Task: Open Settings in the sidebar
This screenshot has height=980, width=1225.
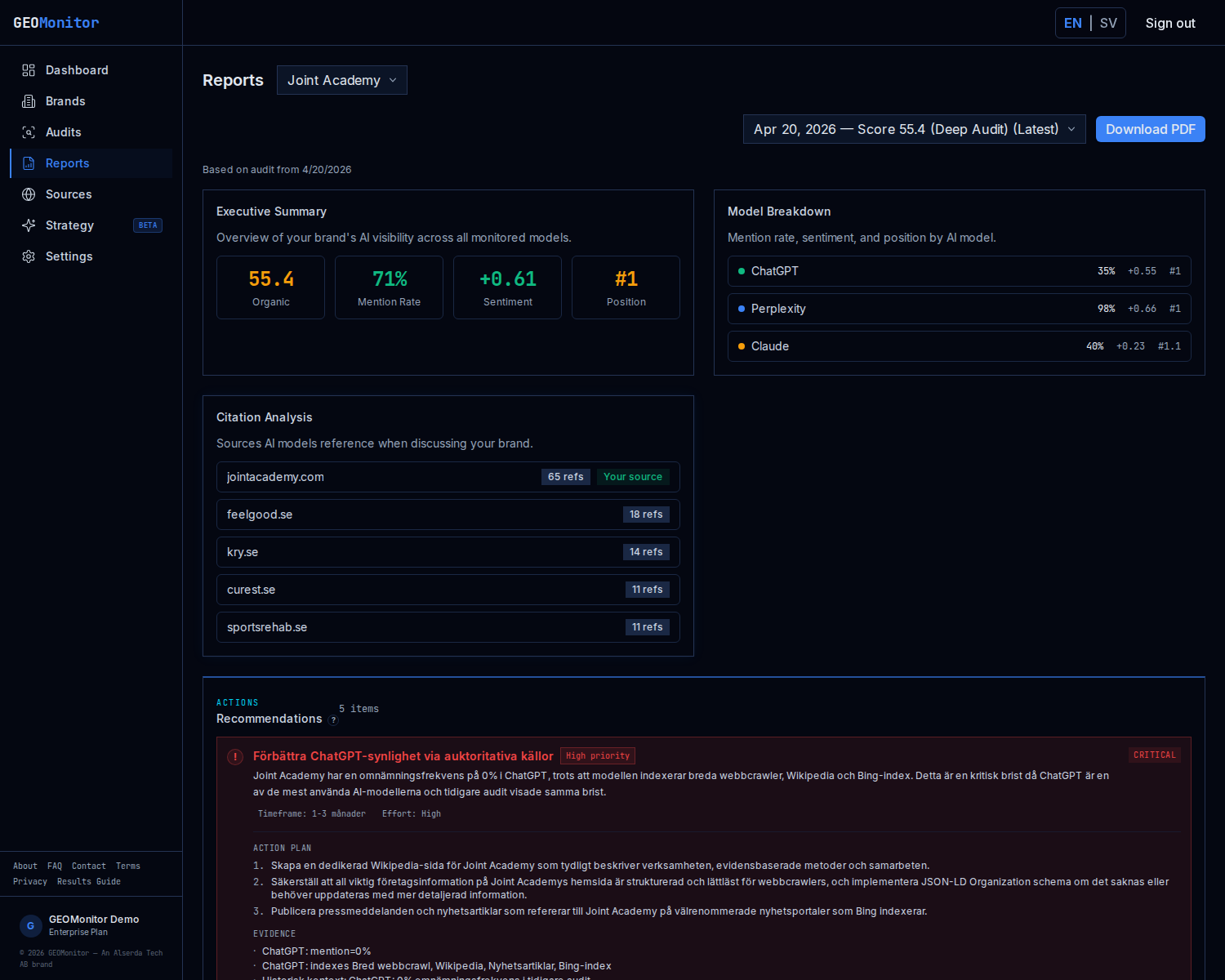Action: (x=91, y=256)
